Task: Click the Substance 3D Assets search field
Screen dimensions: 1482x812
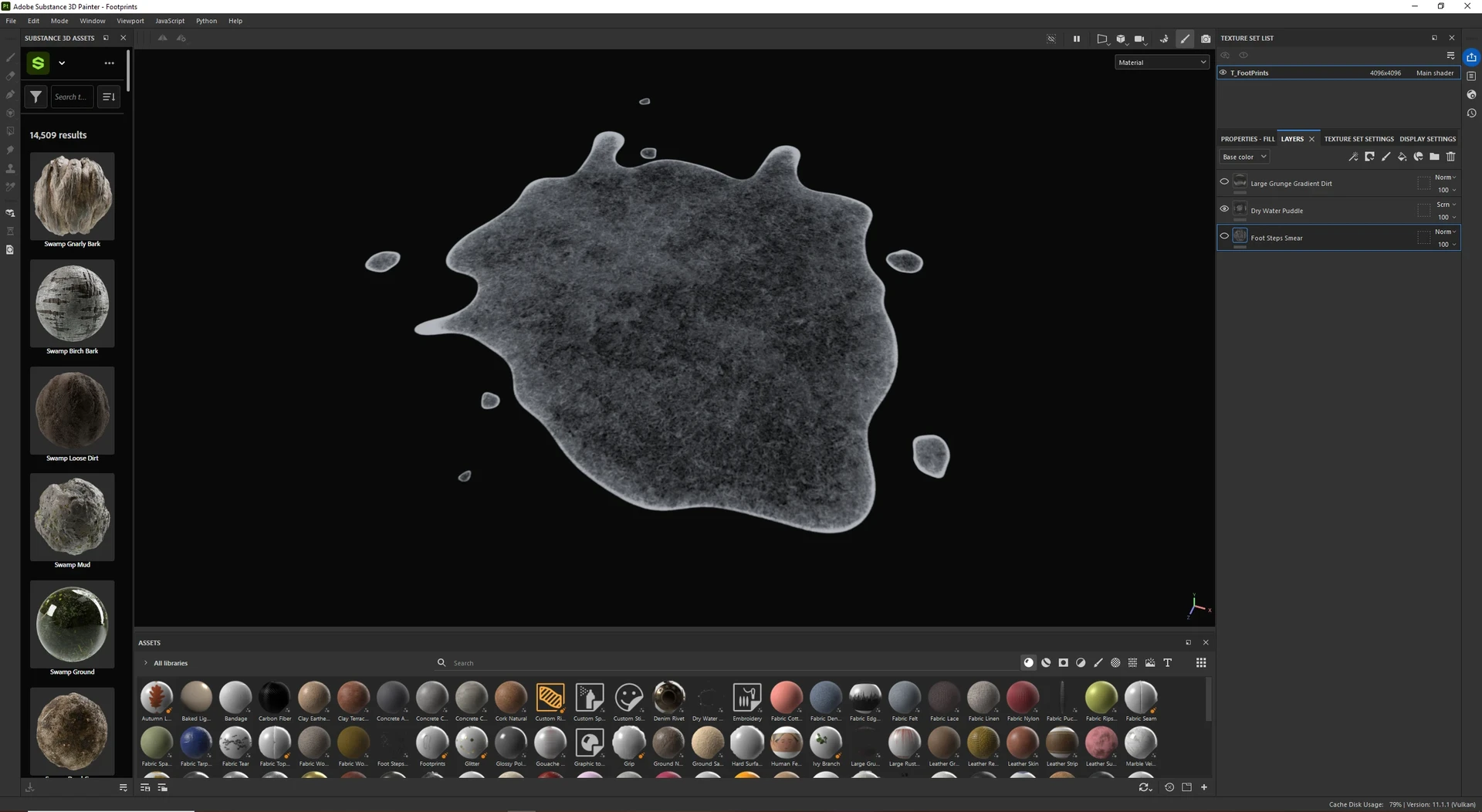Action: tap(72, 96)
